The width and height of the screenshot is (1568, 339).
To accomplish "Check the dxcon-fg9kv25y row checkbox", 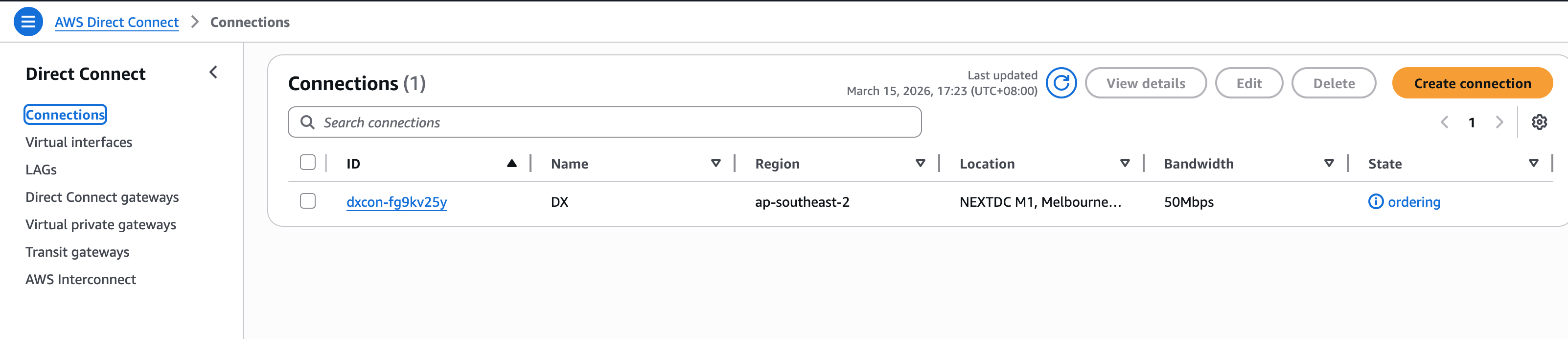I will click(308, 201).
